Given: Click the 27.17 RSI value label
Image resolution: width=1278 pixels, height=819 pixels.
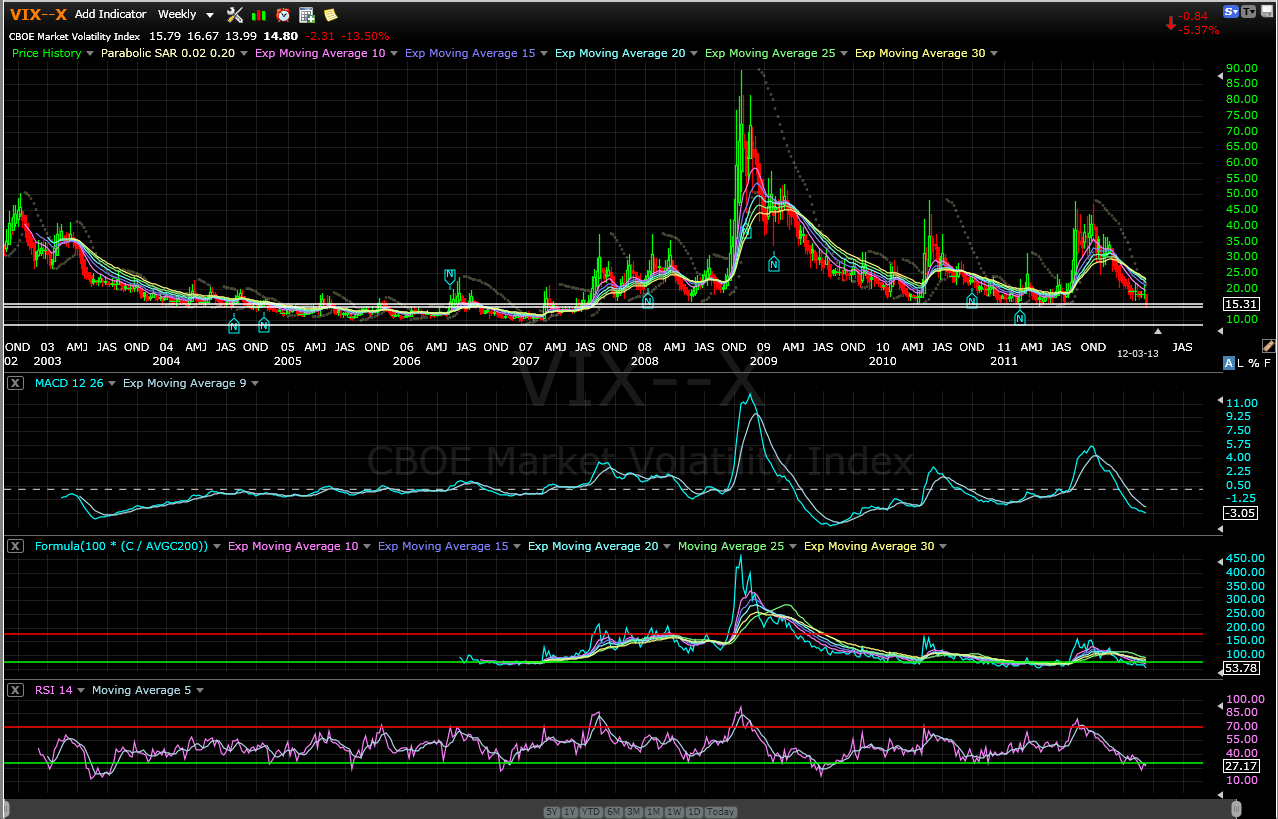Looking at the screenshot, I should coord(1241,766).
